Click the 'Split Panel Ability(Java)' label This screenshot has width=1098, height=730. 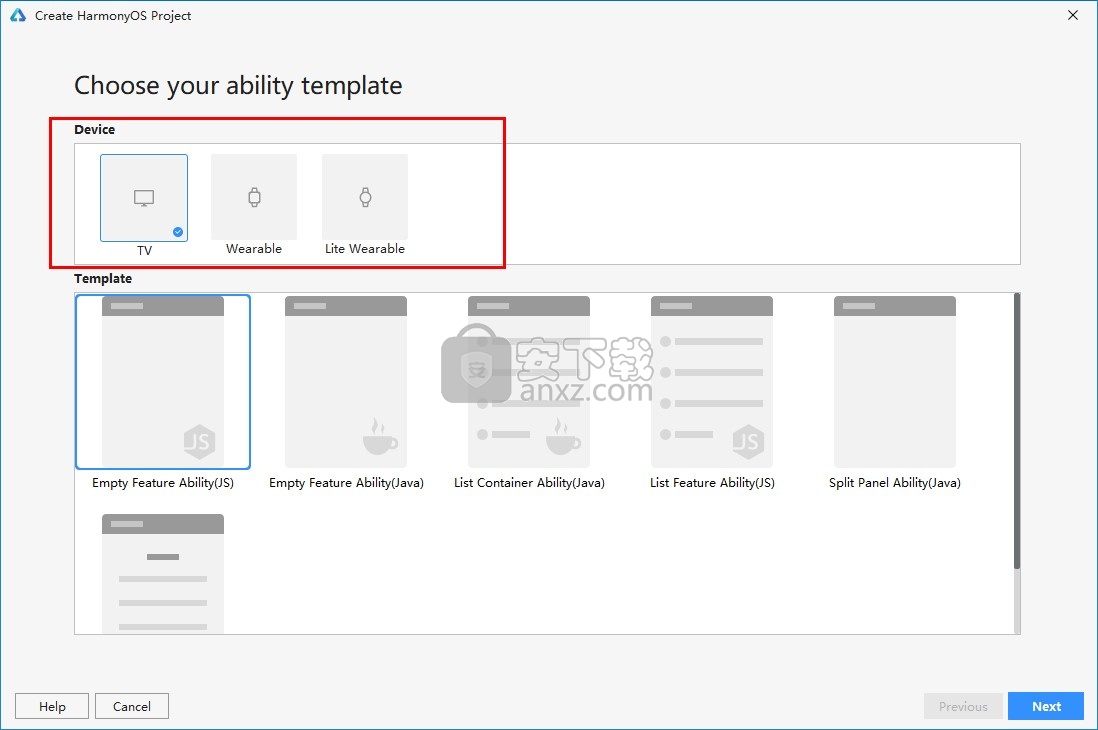click(895, 483)
